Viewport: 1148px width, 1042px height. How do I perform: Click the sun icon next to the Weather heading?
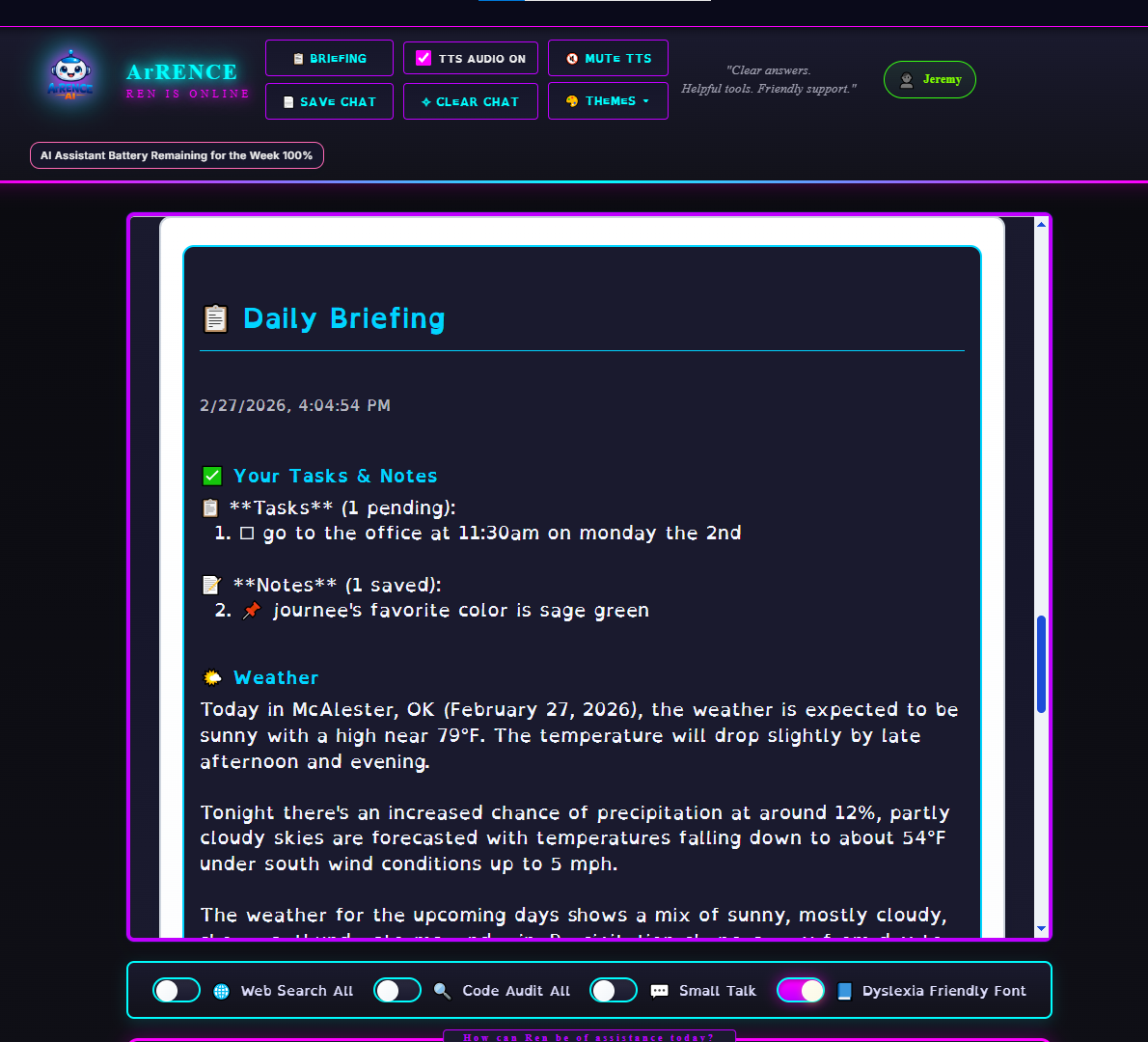point(213,677)
